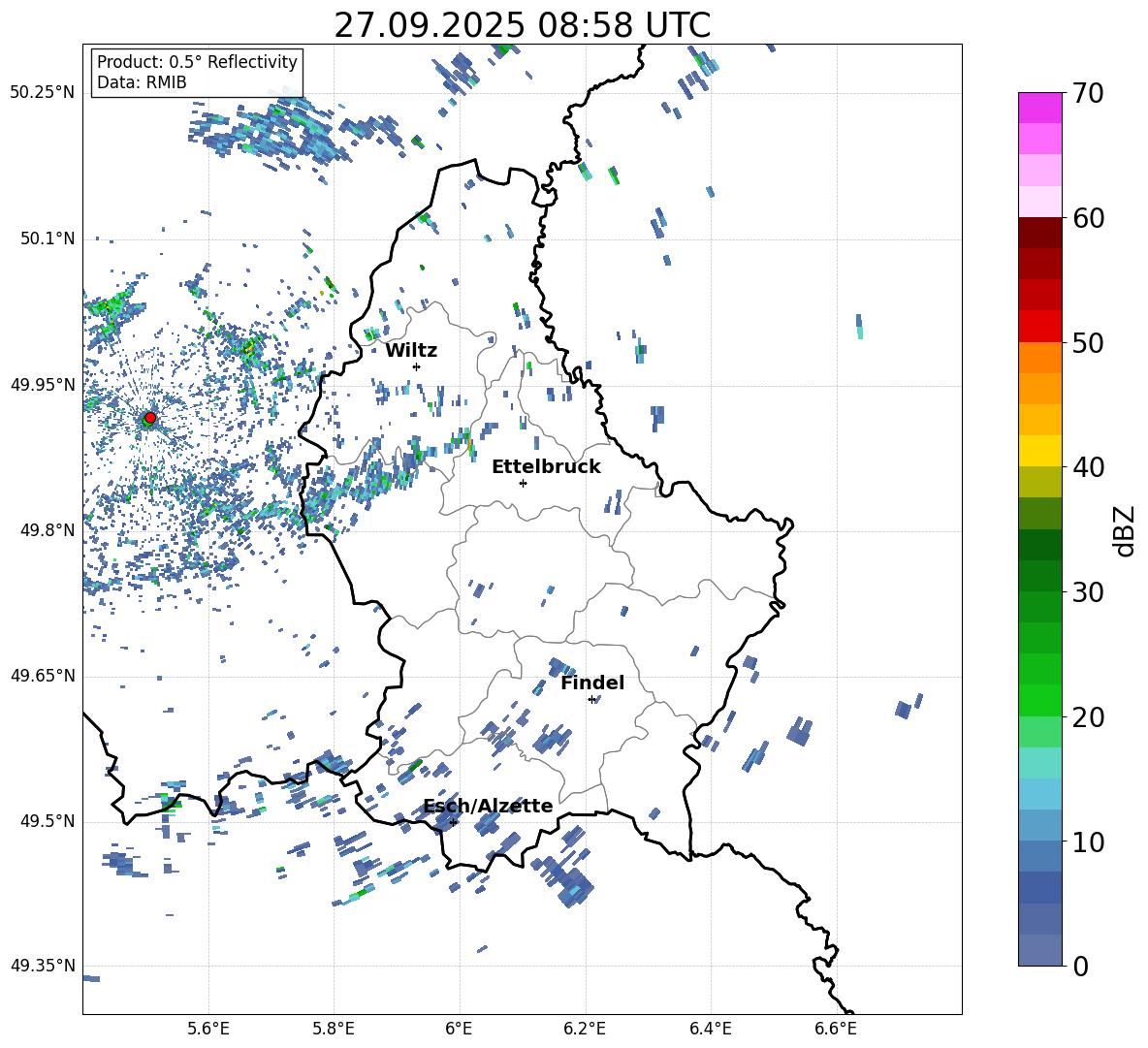Screen dimensions: 1148x1048
Task: Select the Findel city label
Action: pyautogui.click(x=592, y=683)
